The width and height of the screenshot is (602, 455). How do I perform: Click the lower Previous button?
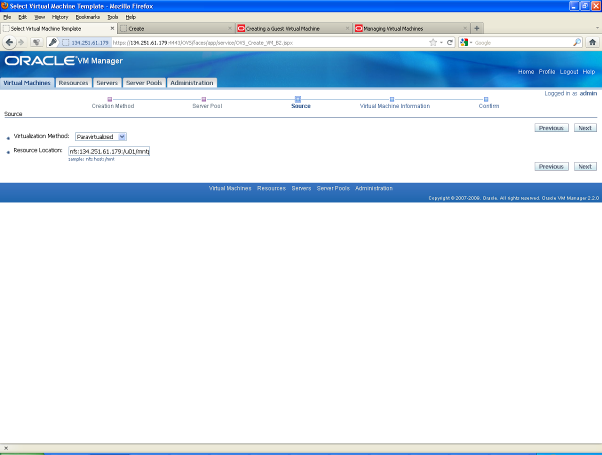tap(551, 166)
